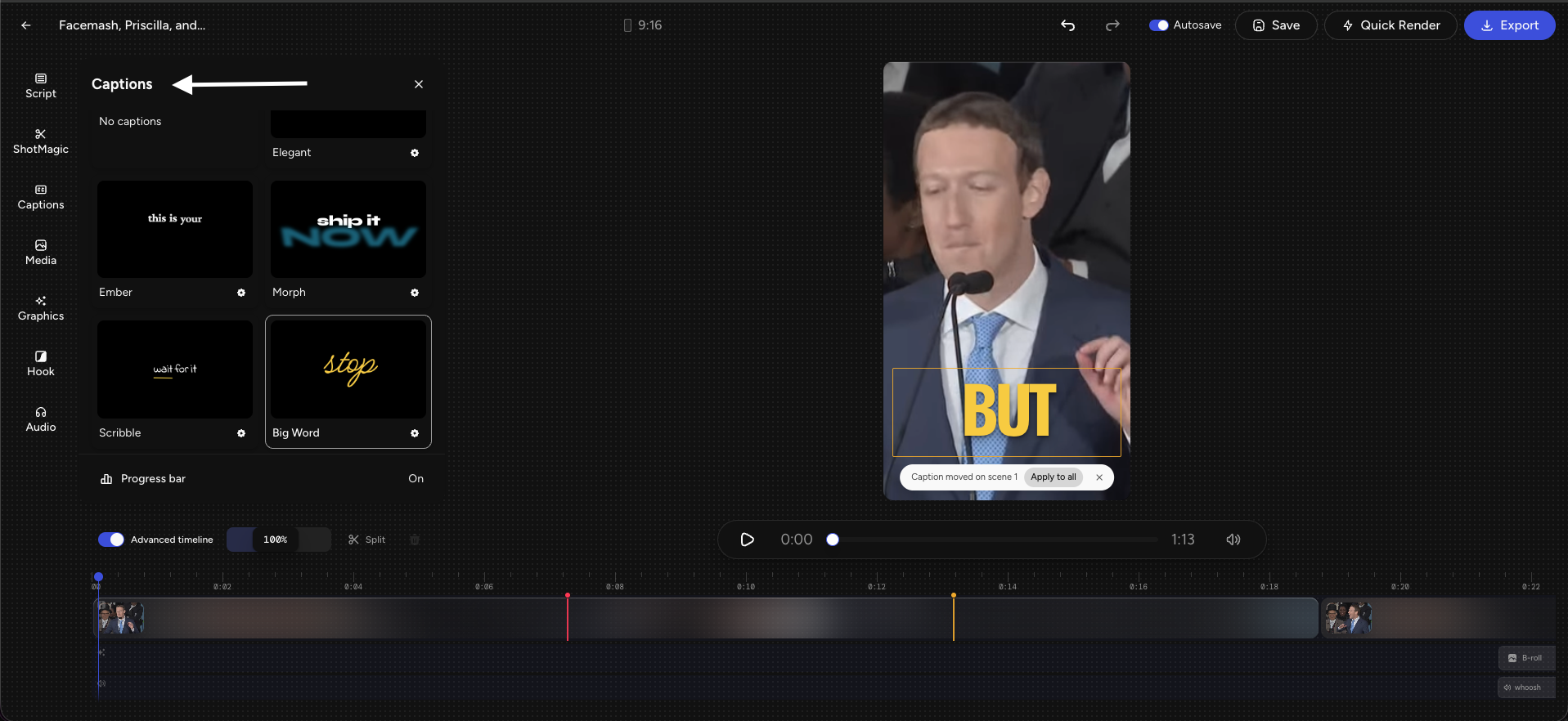Click Apply to all button
The image size is (1568, 721).
click(1053, 477)
